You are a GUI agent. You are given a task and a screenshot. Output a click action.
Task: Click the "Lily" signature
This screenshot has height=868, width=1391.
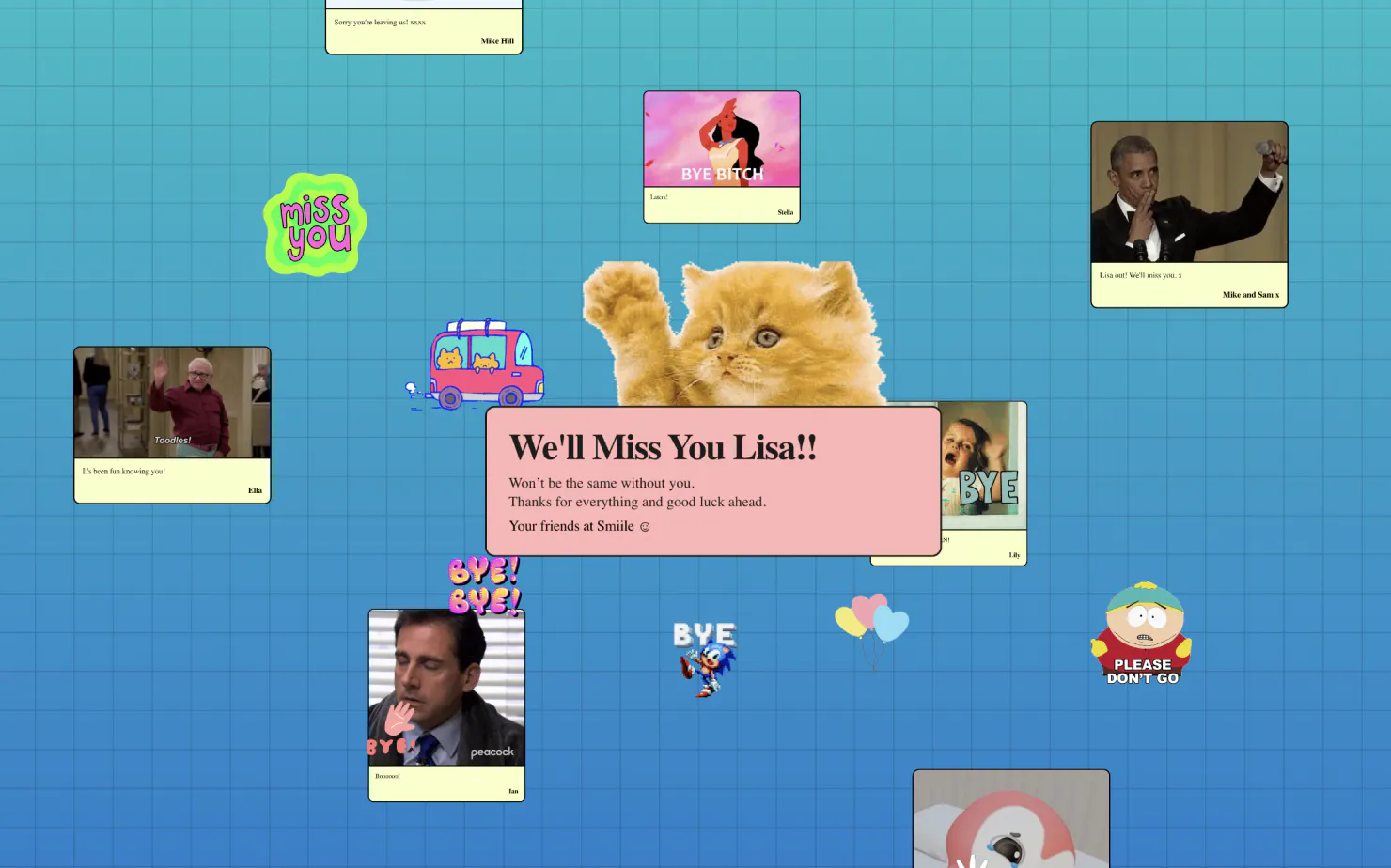[x=1014, y=555]
